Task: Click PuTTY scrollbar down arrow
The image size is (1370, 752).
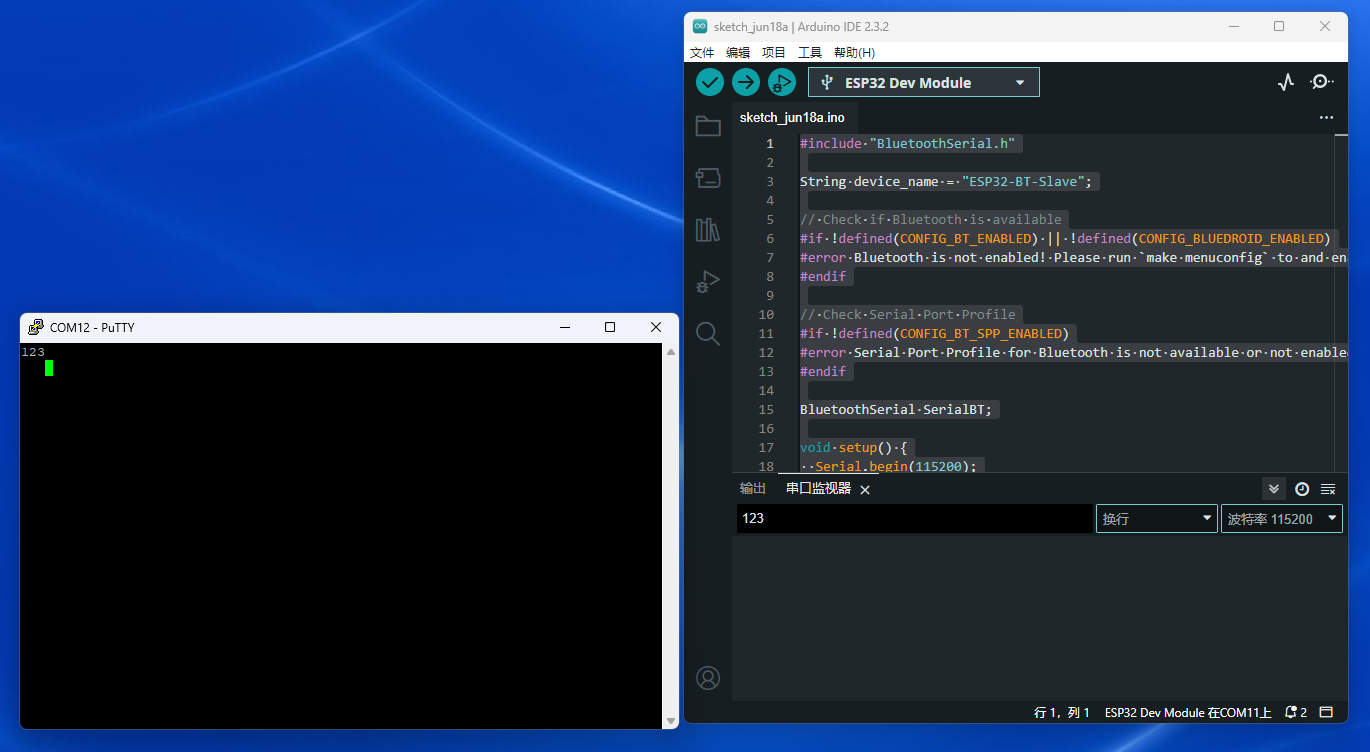Action: 671,720
